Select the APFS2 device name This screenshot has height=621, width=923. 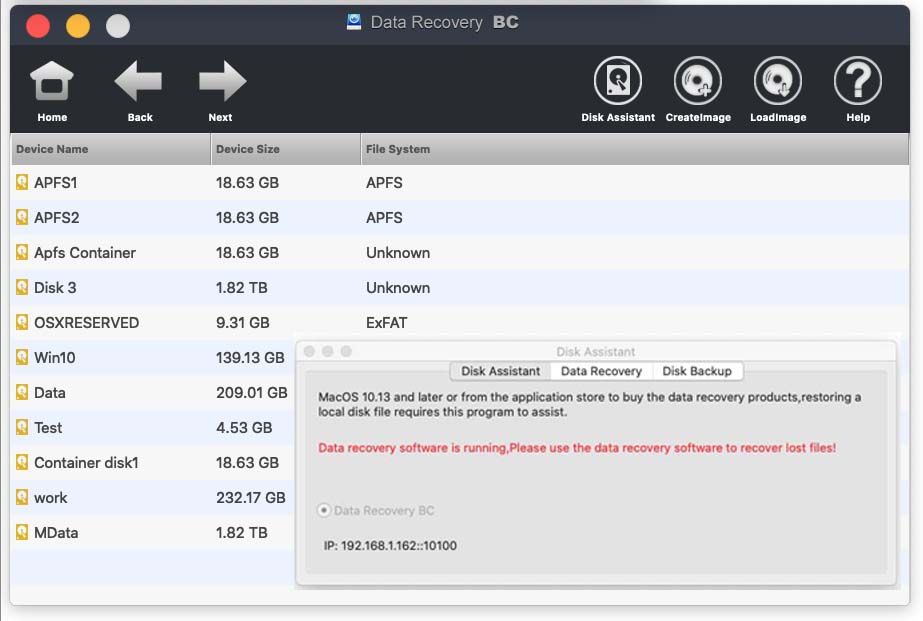coord(57,217)
